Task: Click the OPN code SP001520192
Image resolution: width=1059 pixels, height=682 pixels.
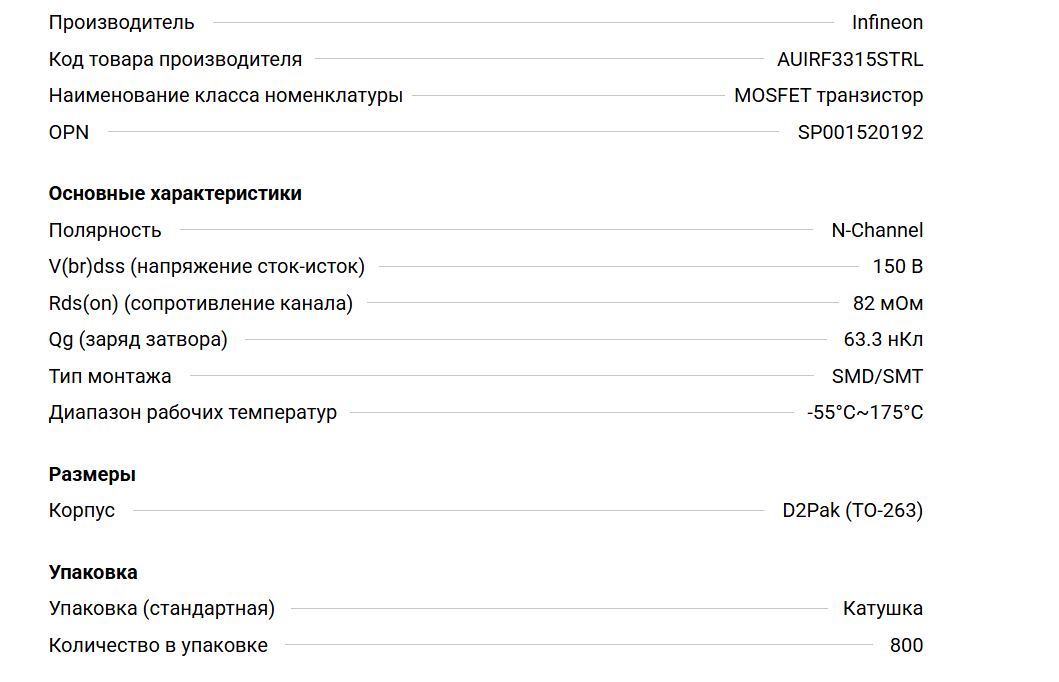Action: coord(860,132)
